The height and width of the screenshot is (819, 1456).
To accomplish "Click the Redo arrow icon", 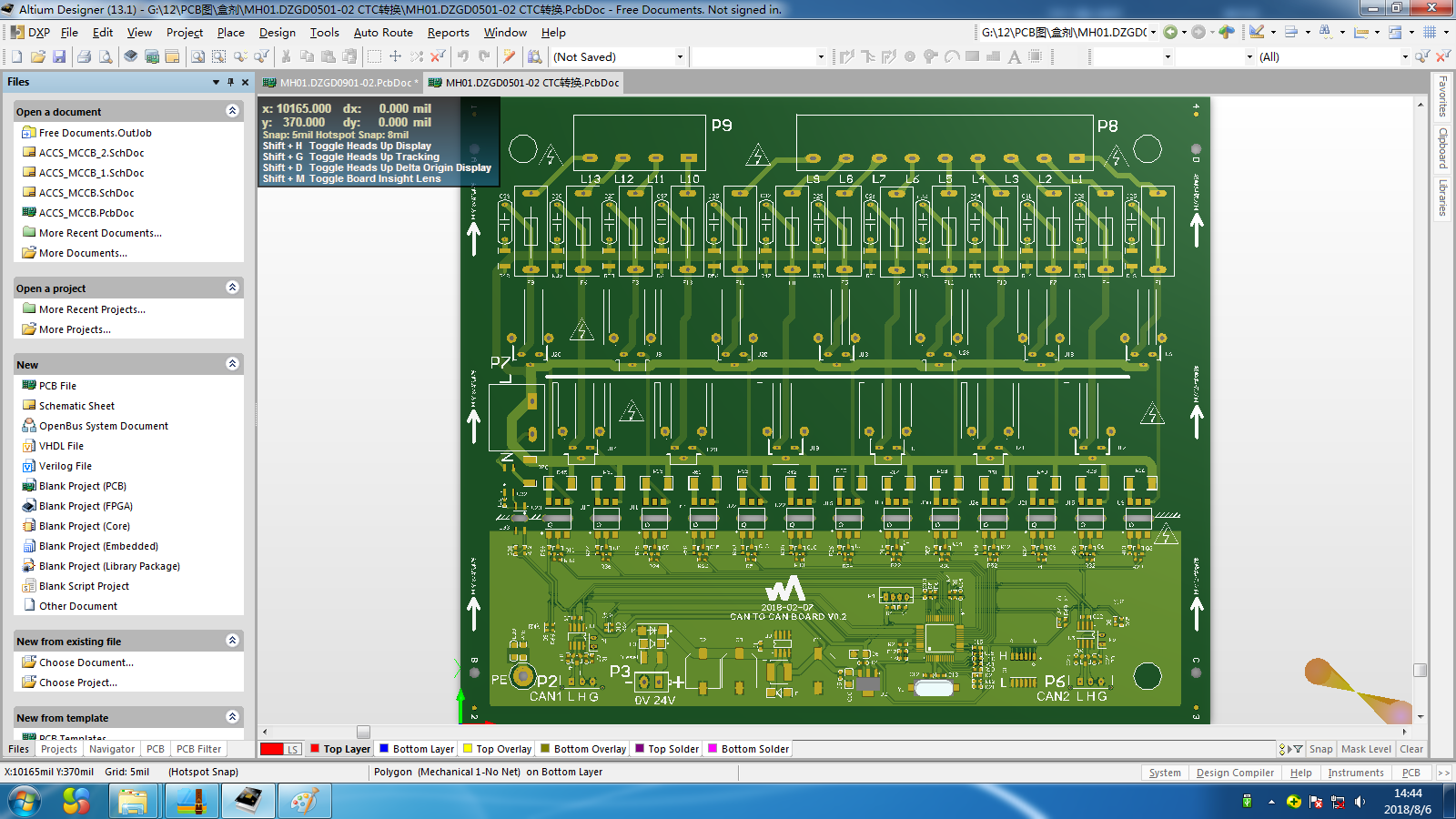I will pos(484,56).
